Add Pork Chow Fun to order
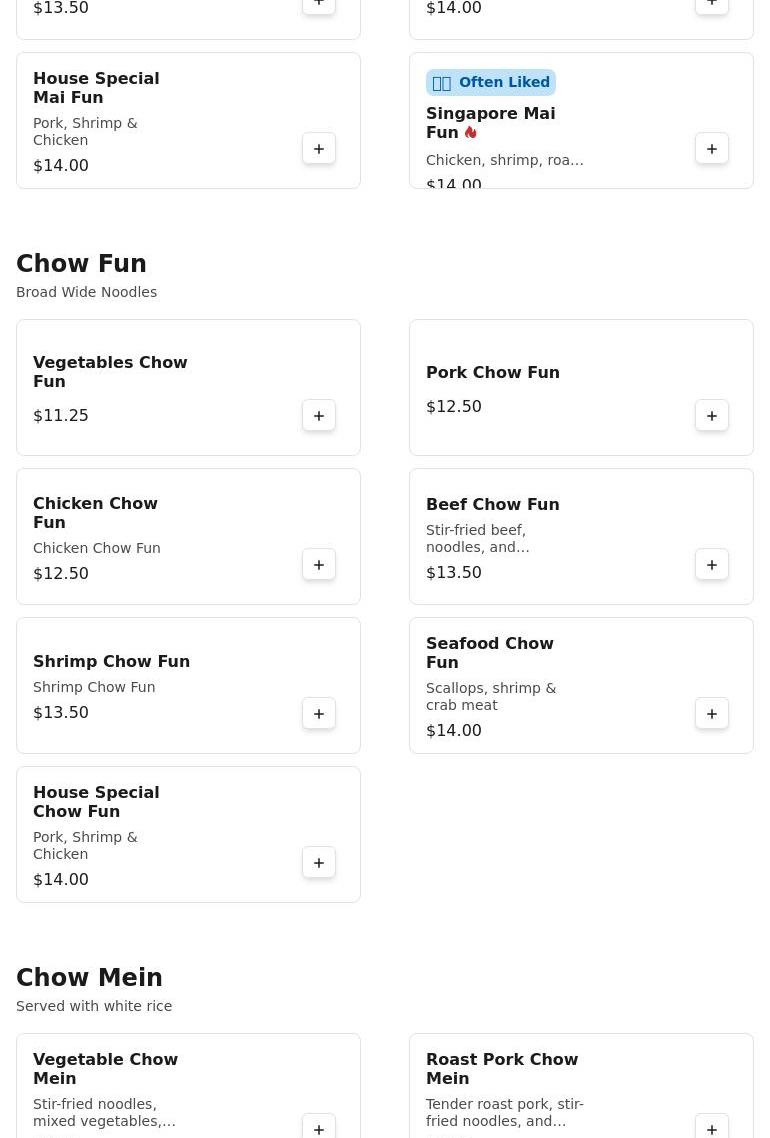Image resolution: width=770 pixels, height=1138 pixels. [x=712, y=416]
